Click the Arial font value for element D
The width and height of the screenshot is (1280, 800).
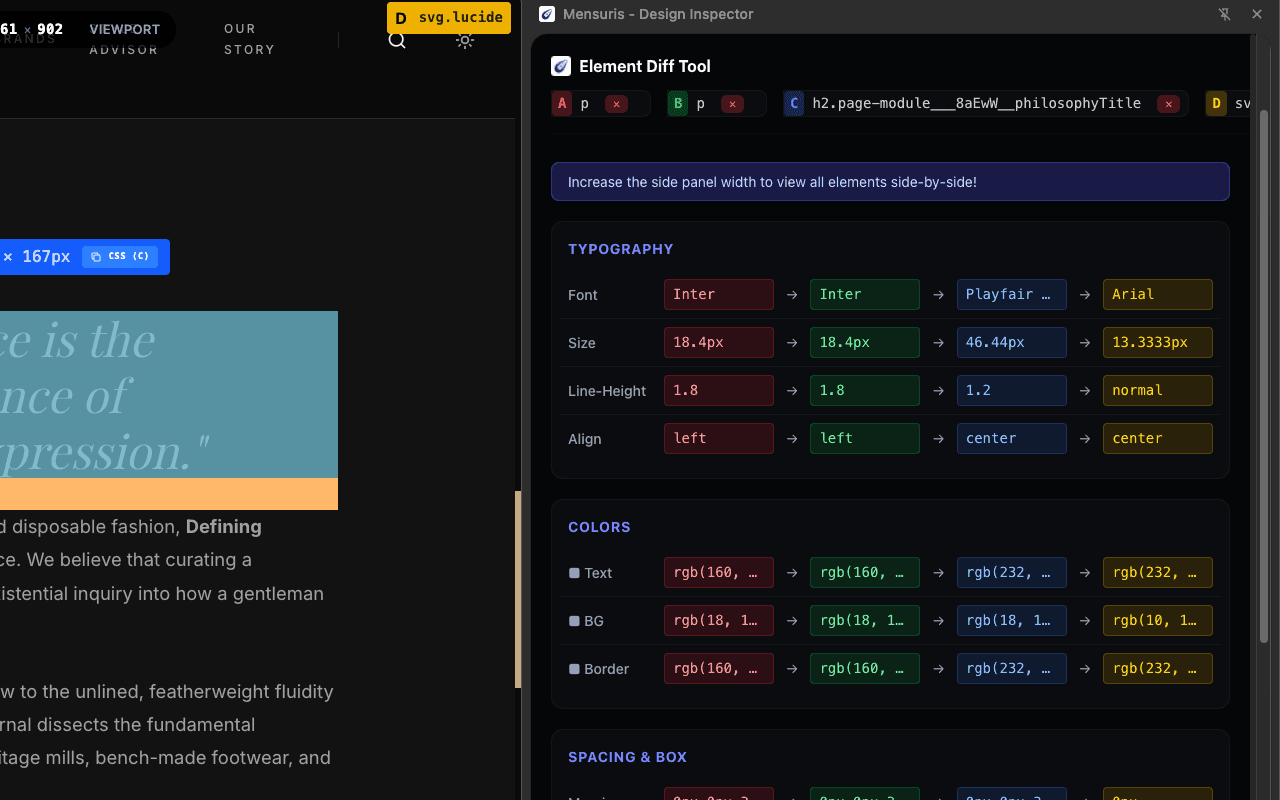(x=1158, y=294)
